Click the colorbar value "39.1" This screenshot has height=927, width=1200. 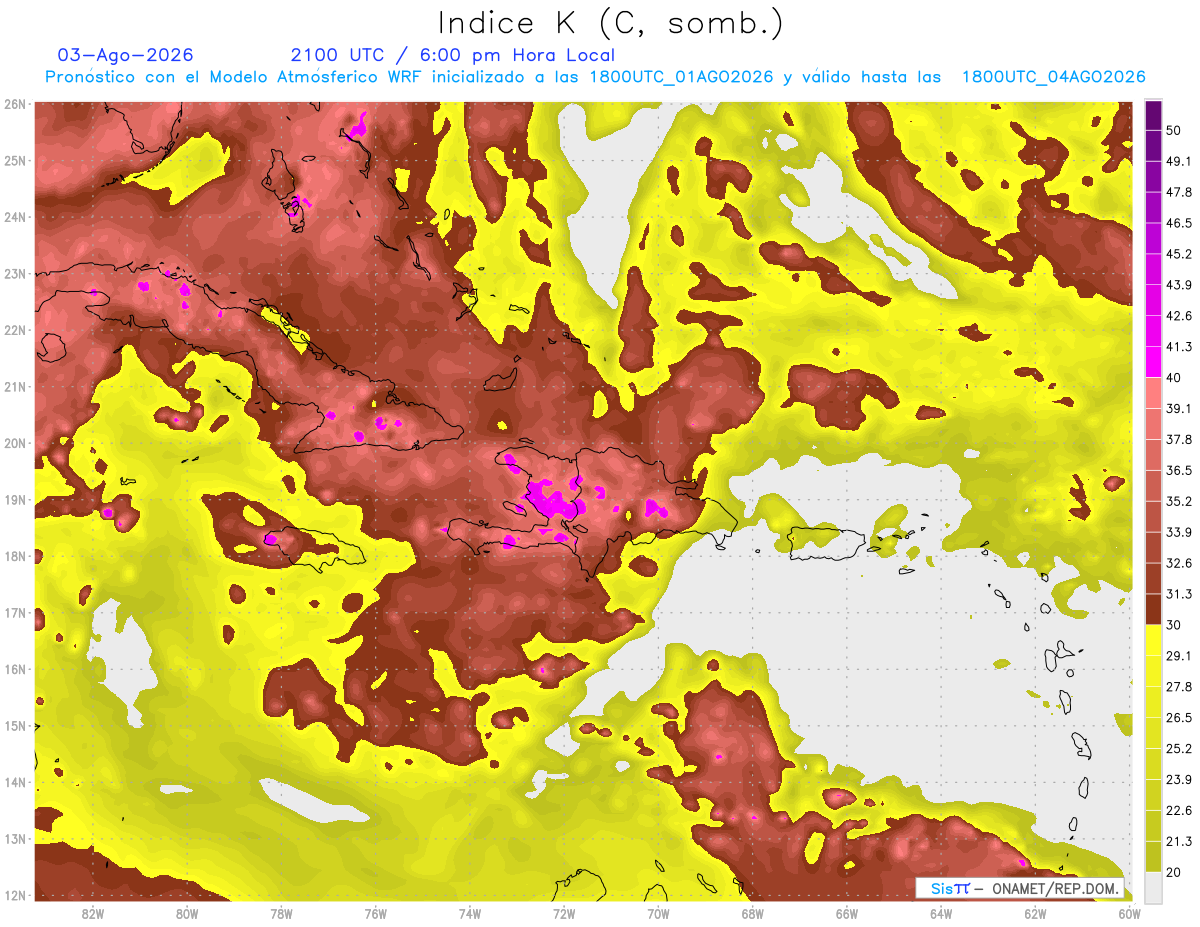[1179, 408]
